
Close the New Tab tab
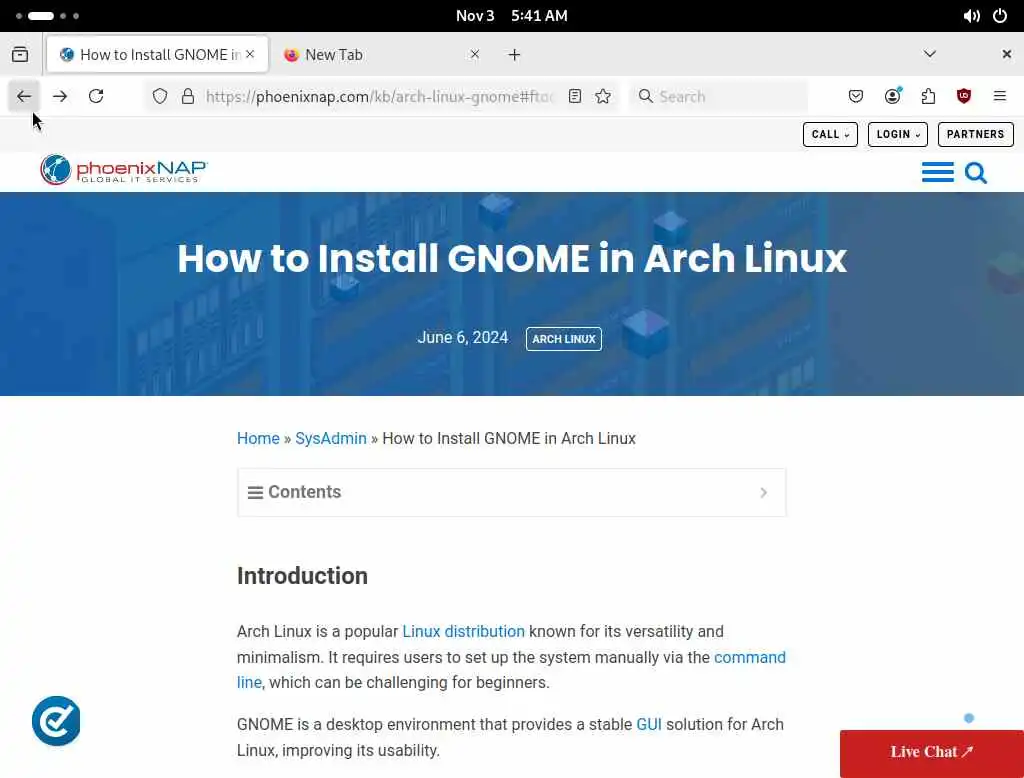(475, 54)
